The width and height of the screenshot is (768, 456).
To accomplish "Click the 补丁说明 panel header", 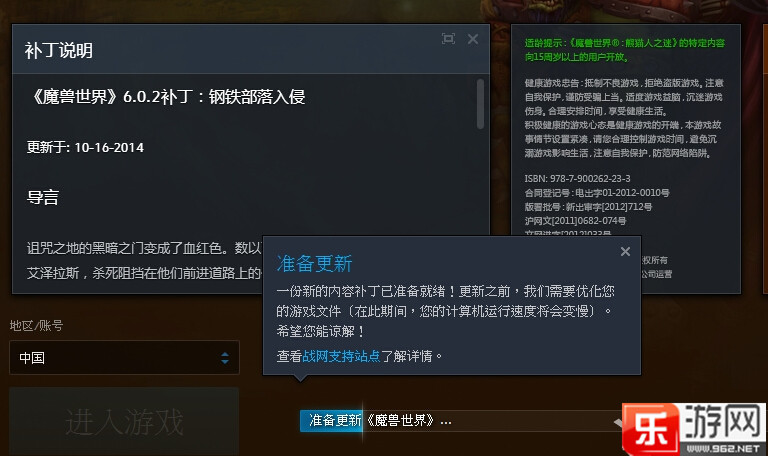I will pos(59,50).
